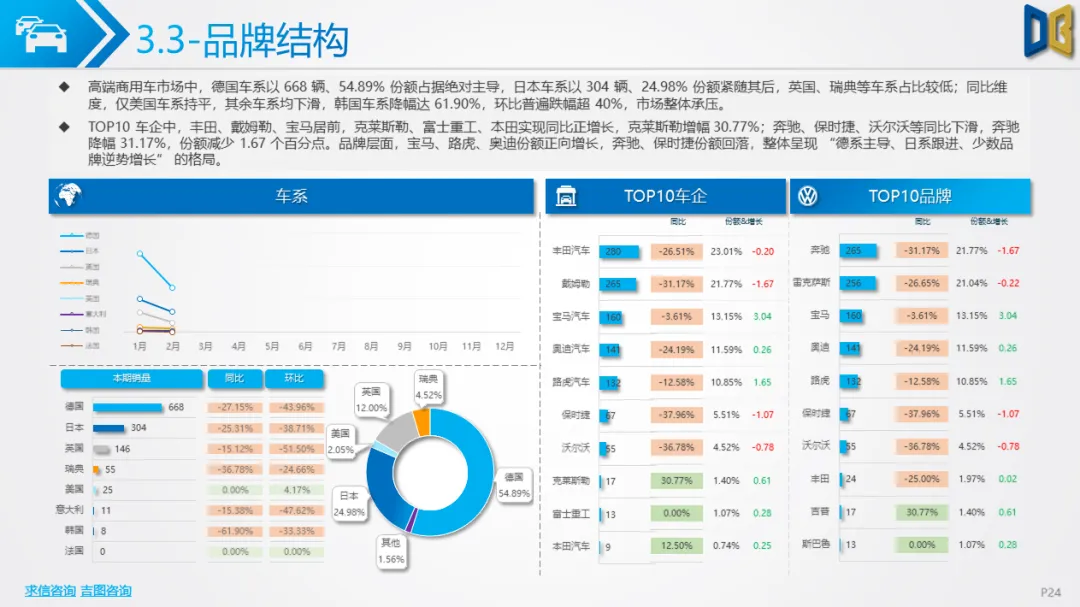Click the 英国 146 sales bar
The width and height of the screenshot is (1080, 607).
coord(101,449)
